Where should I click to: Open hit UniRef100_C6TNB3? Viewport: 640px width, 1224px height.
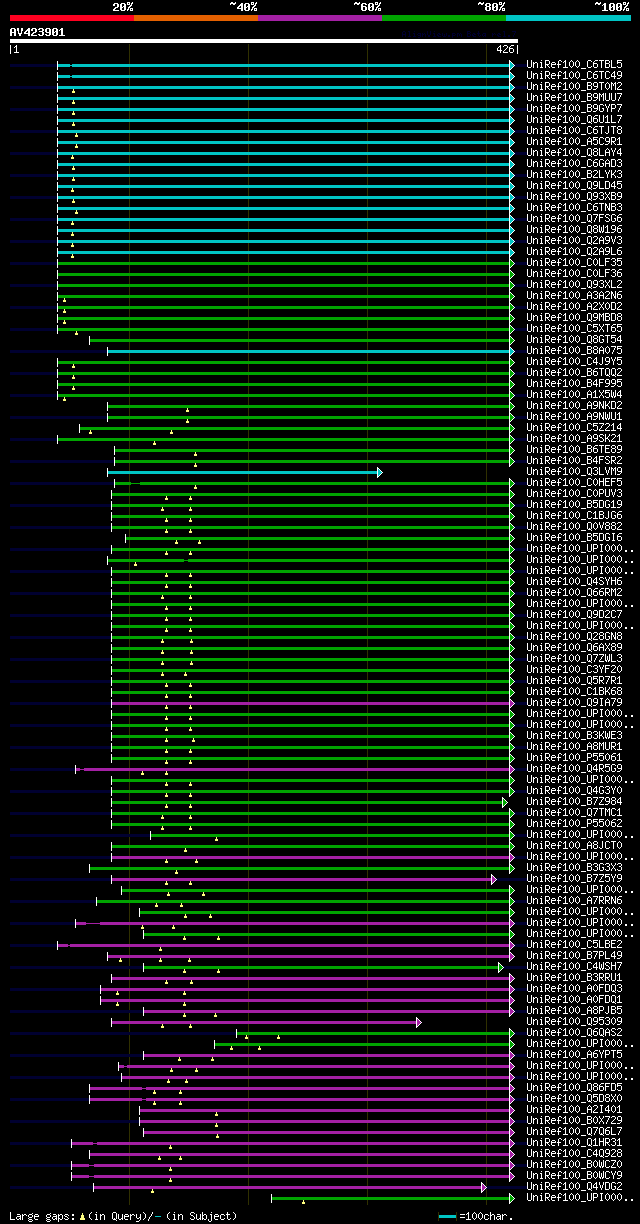tap(575, 208)
